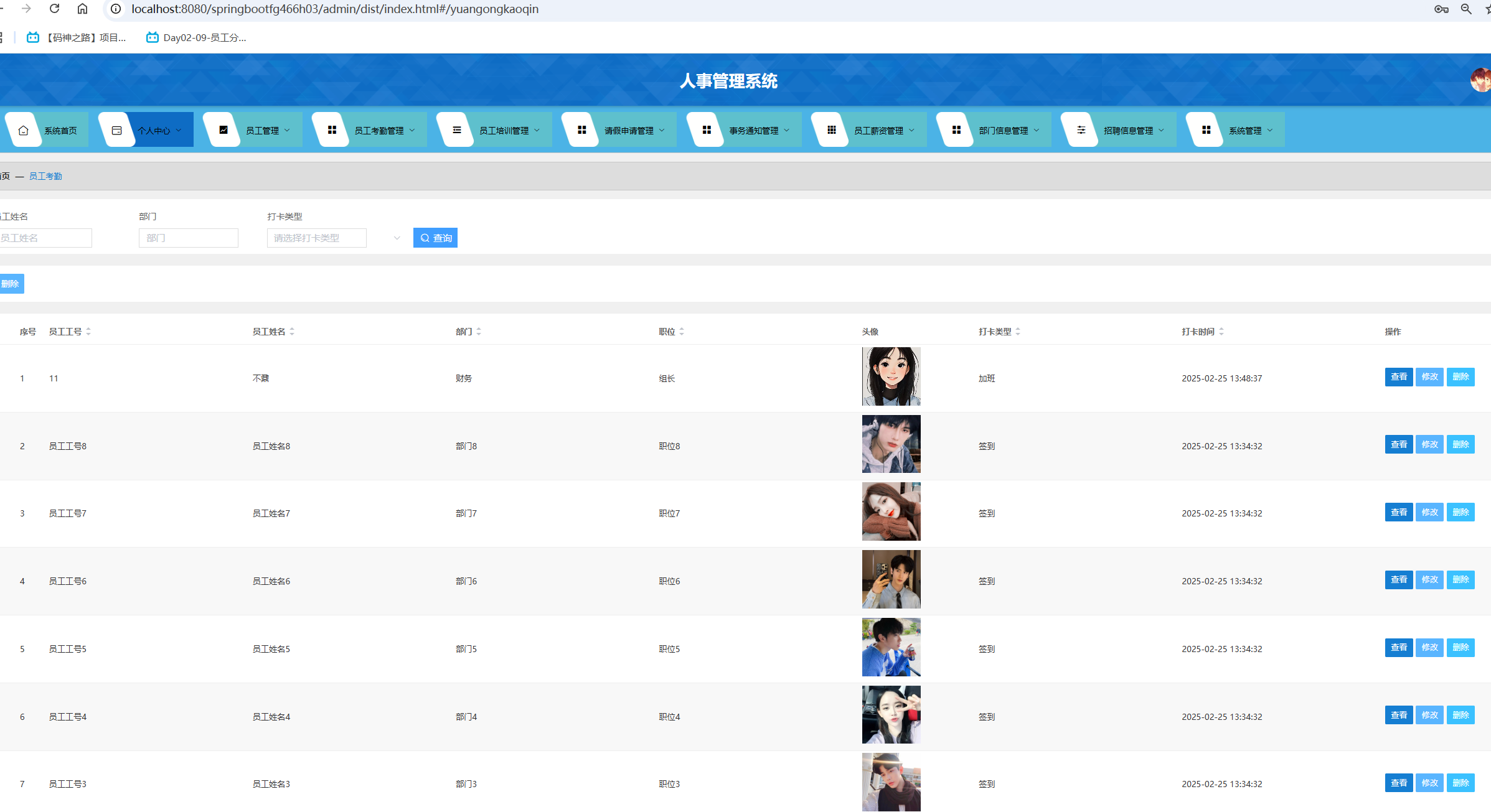The height and width of the screenshot is (812, 1491).
Task: Click the grid icon beside 员工薪资管理
Action: click(831, 130)
